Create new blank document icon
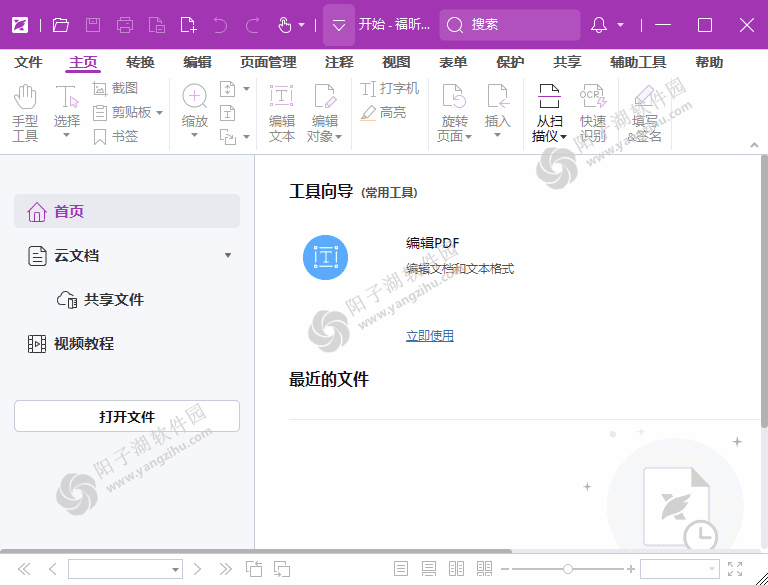This screenshot has width=768, height=585. tap(189, 24)
